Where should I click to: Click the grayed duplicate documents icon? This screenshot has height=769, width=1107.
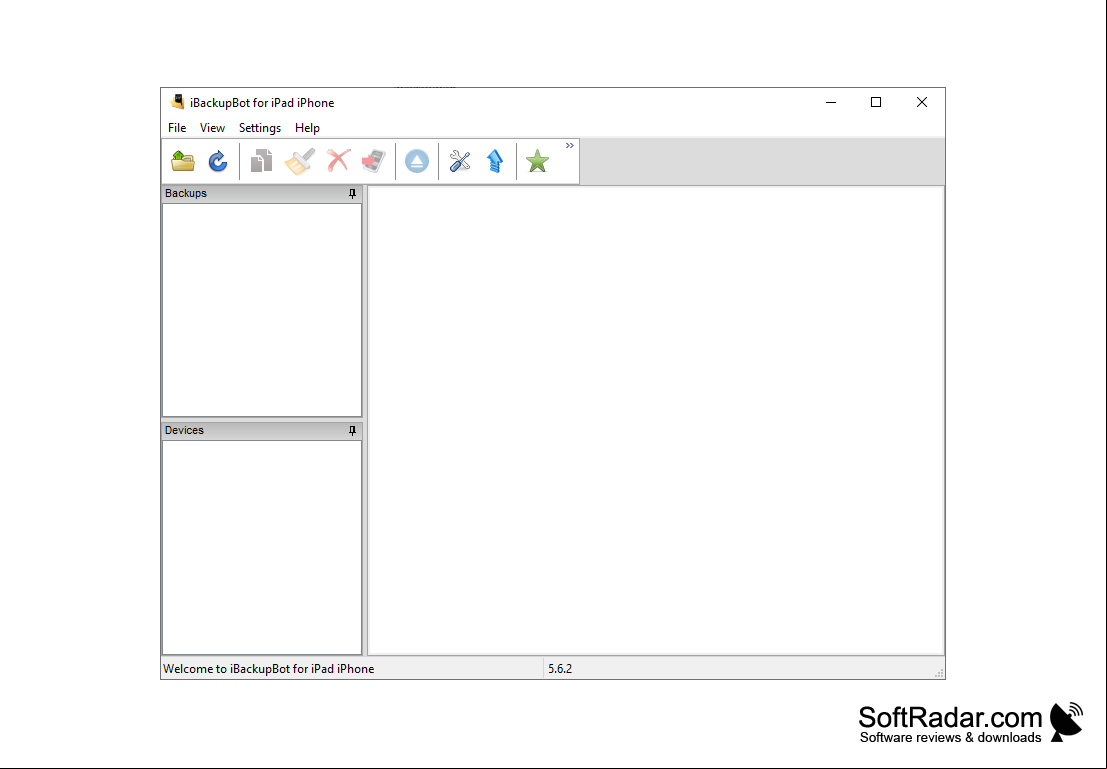pos(261,161)
